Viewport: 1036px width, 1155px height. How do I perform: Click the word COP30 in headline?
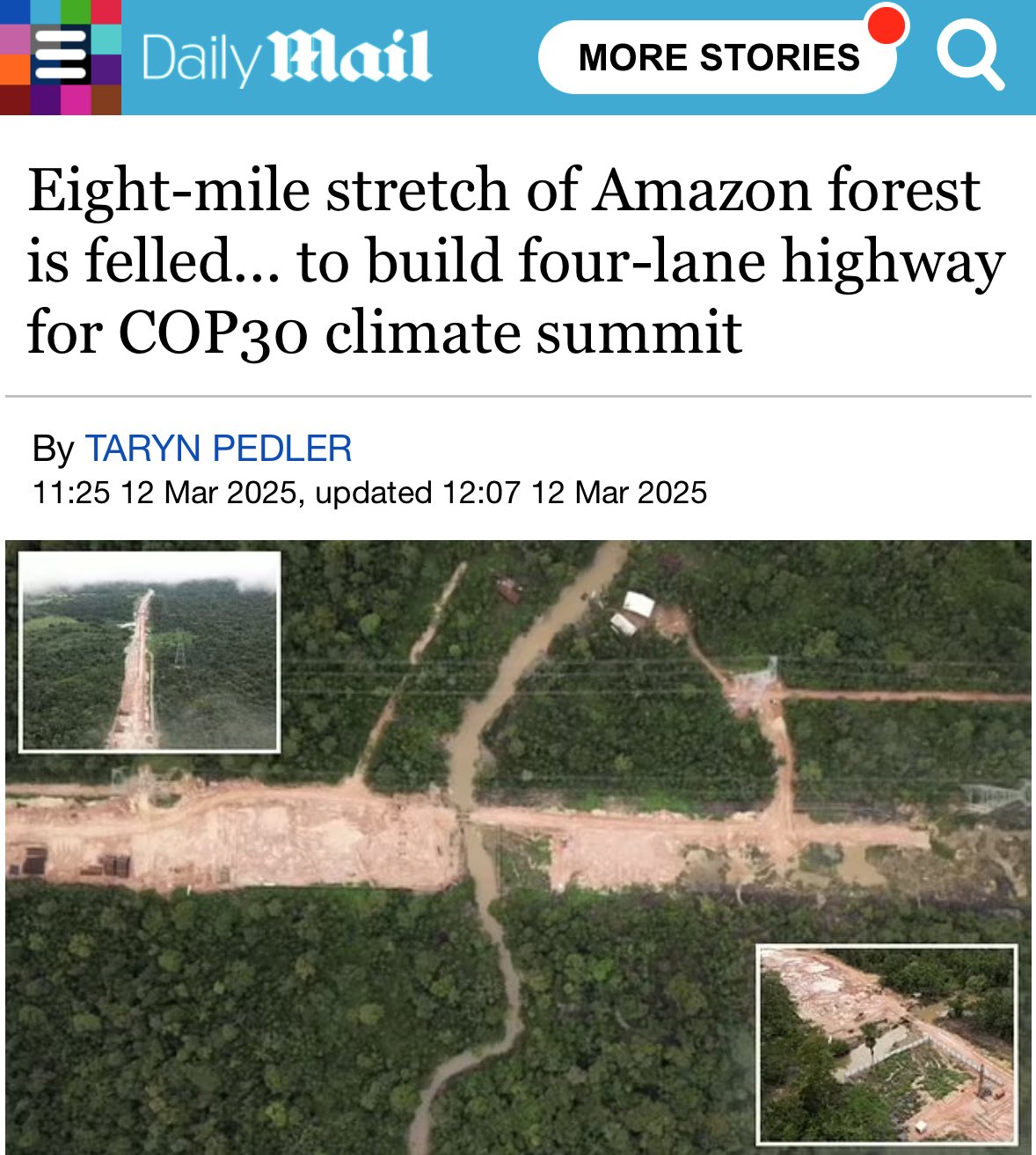[x=213, y=333]
